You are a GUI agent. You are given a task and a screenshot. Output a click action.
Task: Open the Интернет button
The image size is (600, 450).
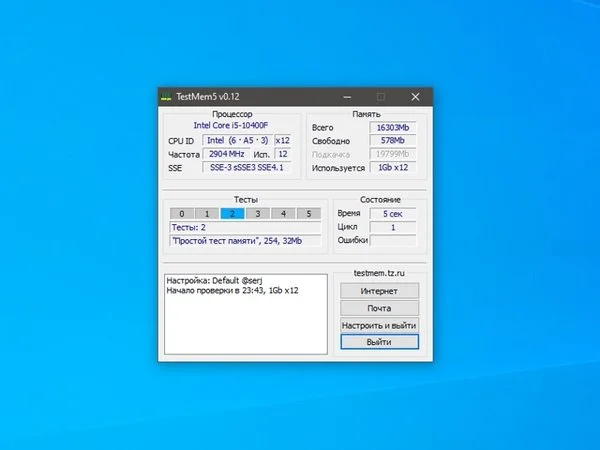coord(379,291)
